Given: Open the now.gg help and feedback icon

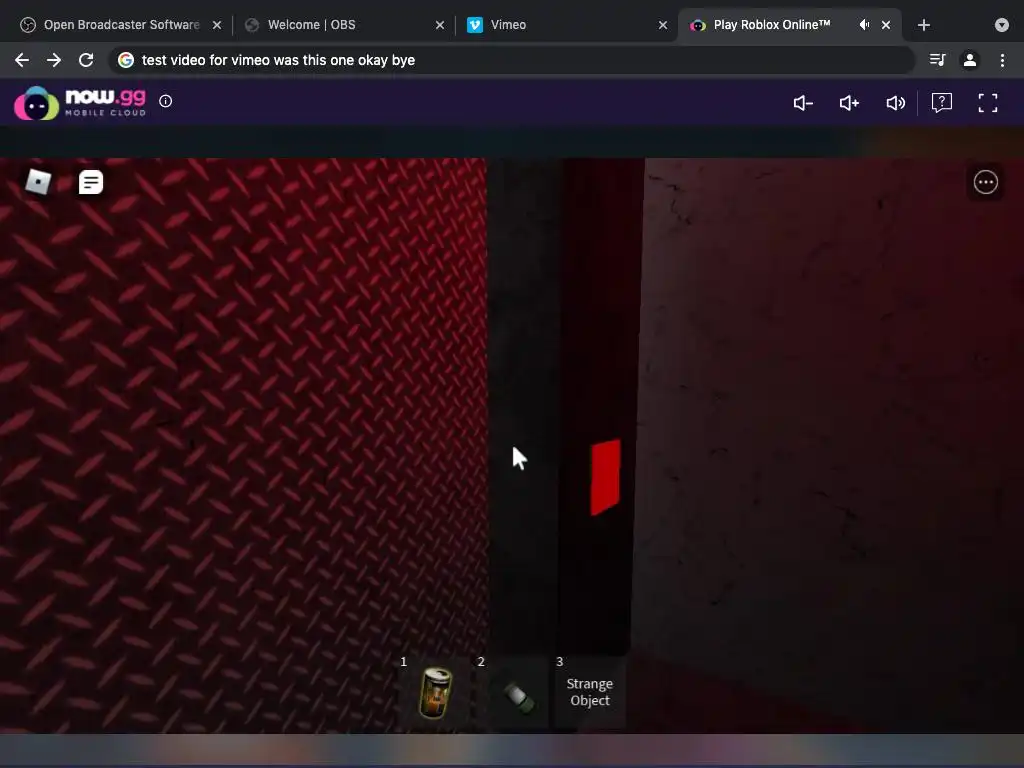Looking at the screenshot, I should click(942, 103).
